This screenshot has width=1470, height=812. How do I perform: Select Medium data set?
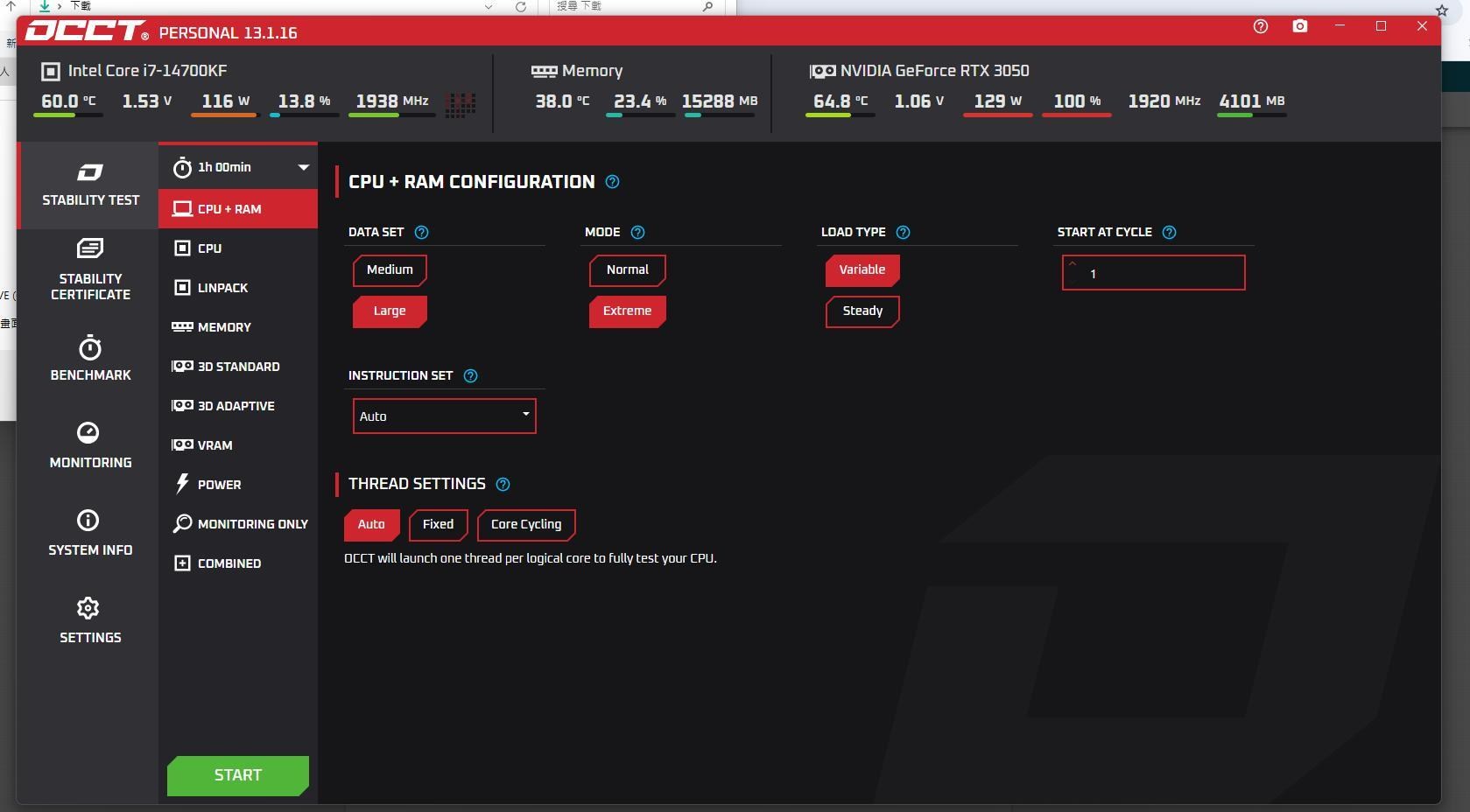coord(390,269)
